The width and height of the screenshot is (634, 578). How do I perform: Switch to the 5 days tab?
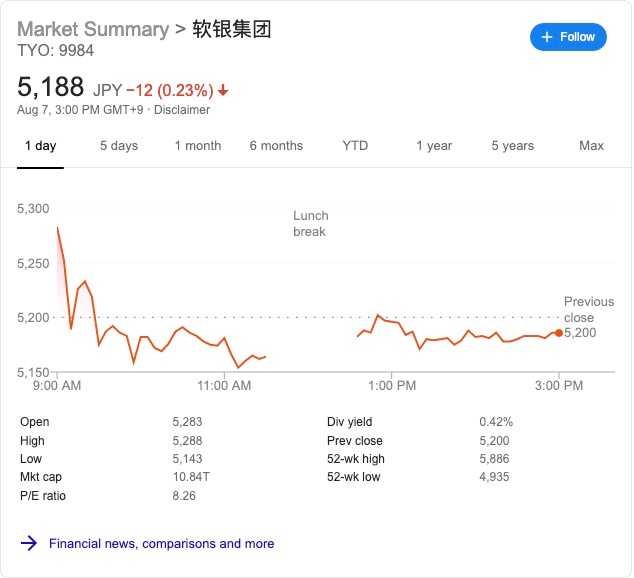coord(119,146)
